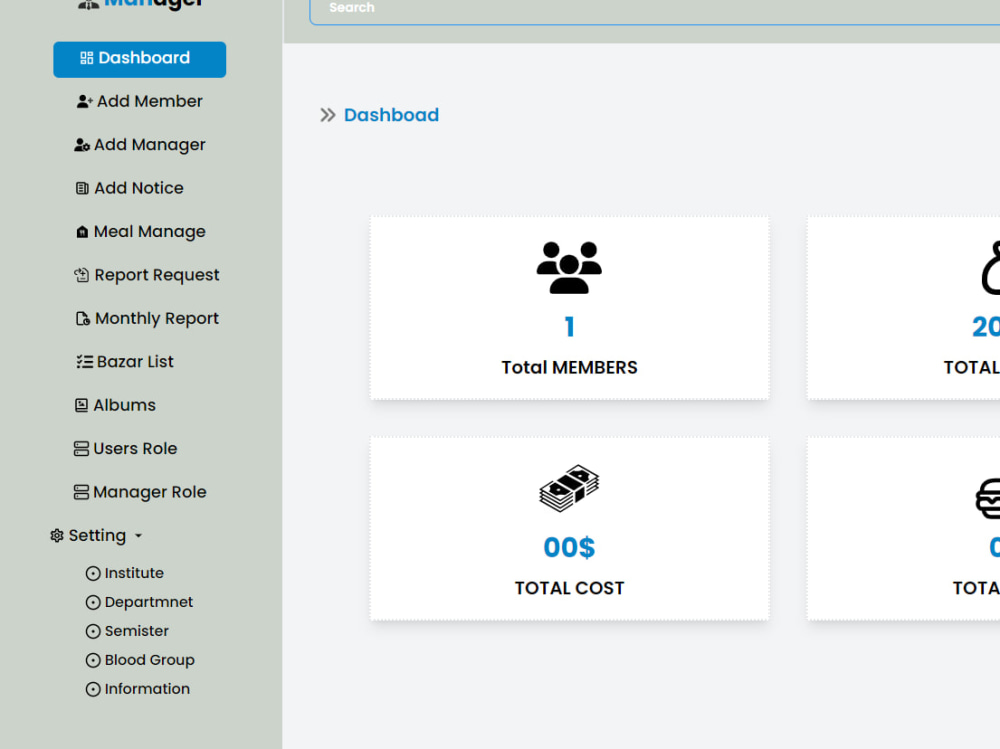Image resolution: width=1000 pixels, height=749 pixels.
Task: Select the Information setting
Action: 138,689
